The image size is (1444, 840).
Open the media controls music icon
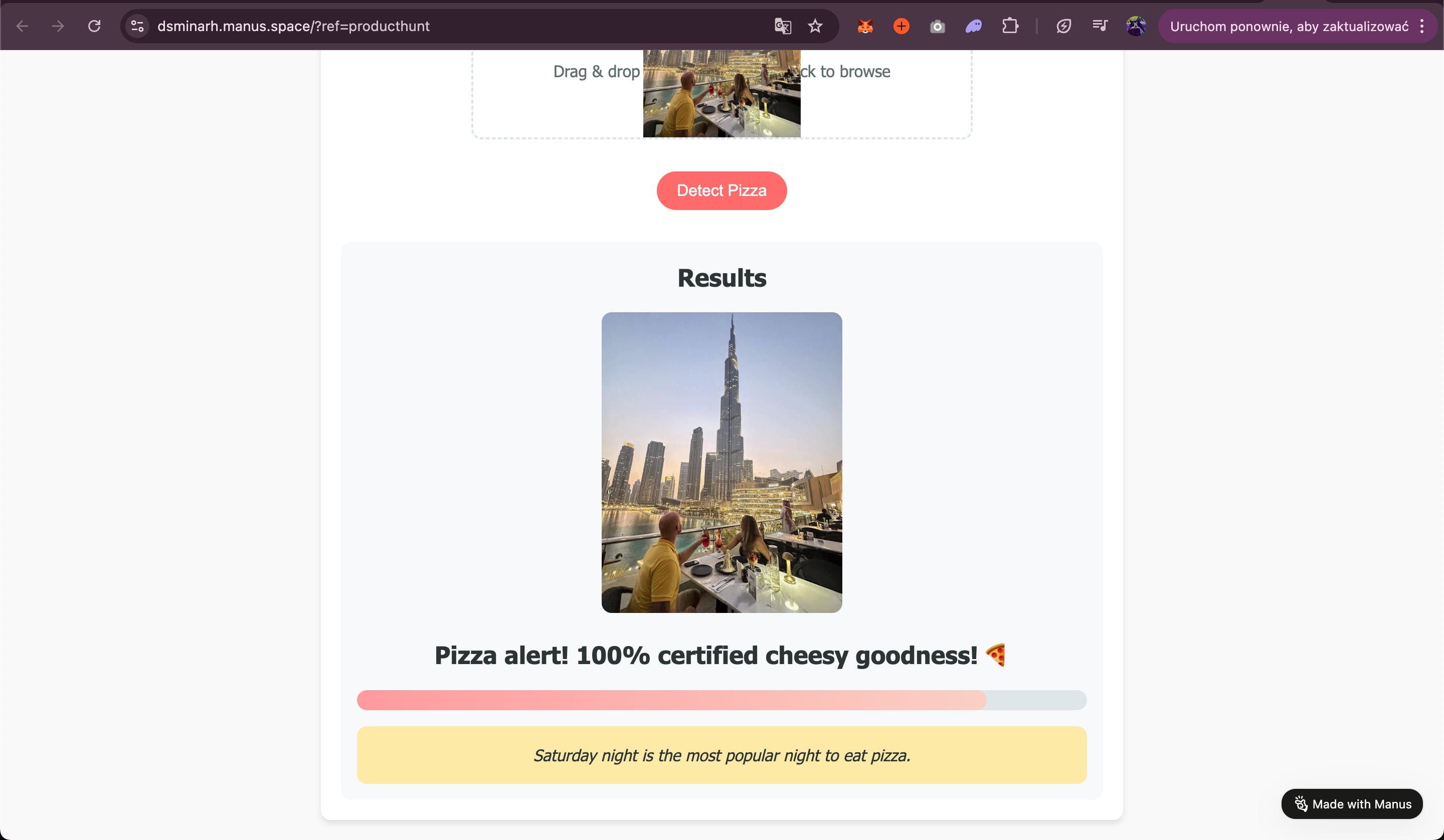tap(1100, 27)
